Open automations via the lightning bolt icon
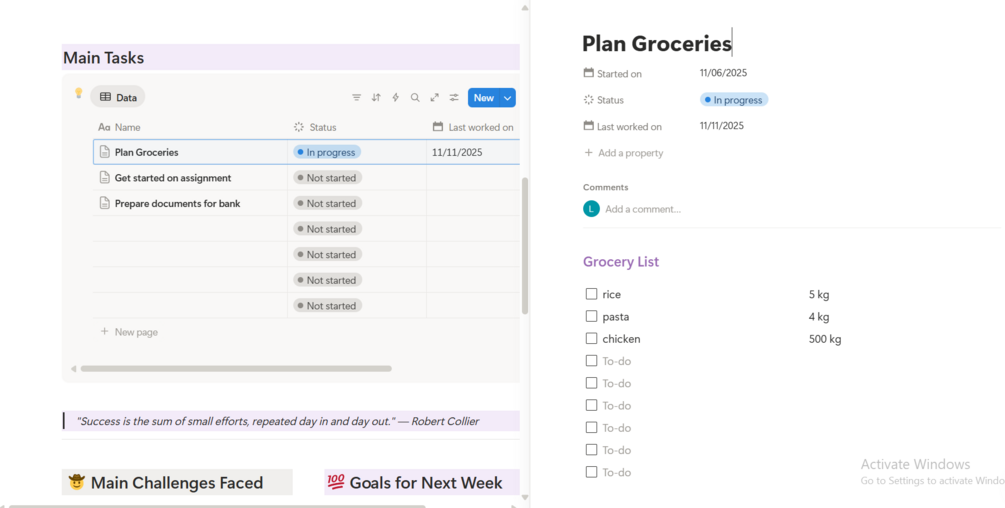1005x508 pixels. tap(396, 98)
